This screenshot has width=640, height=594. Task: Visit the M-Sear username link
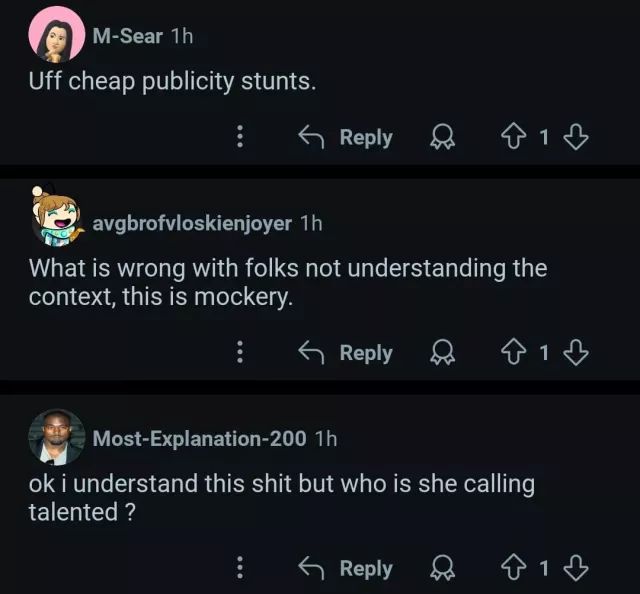(x=127, y=36)
